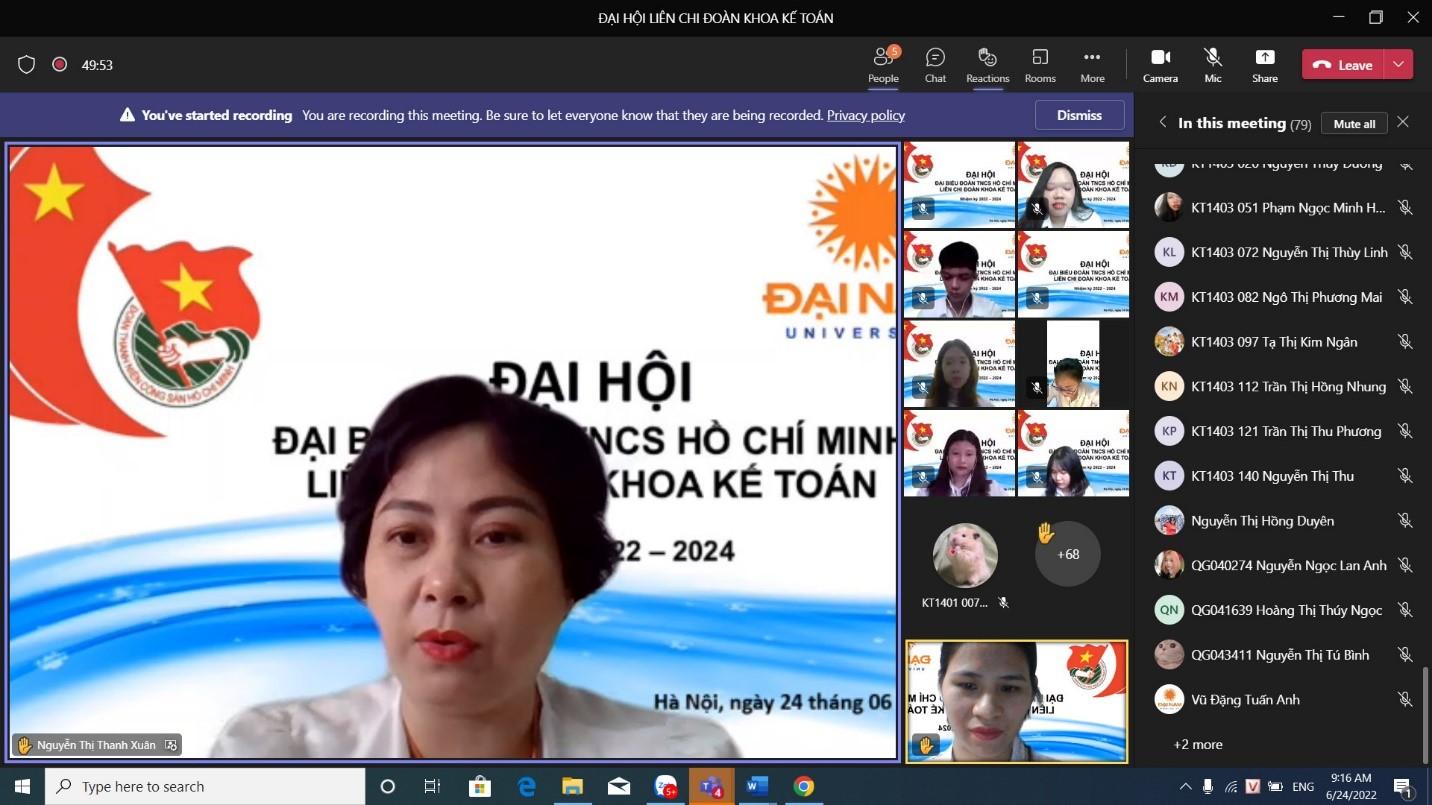Share your screen content
Image resolution: width=1432 pixels, height=805 pixels.
[1265, 65]
